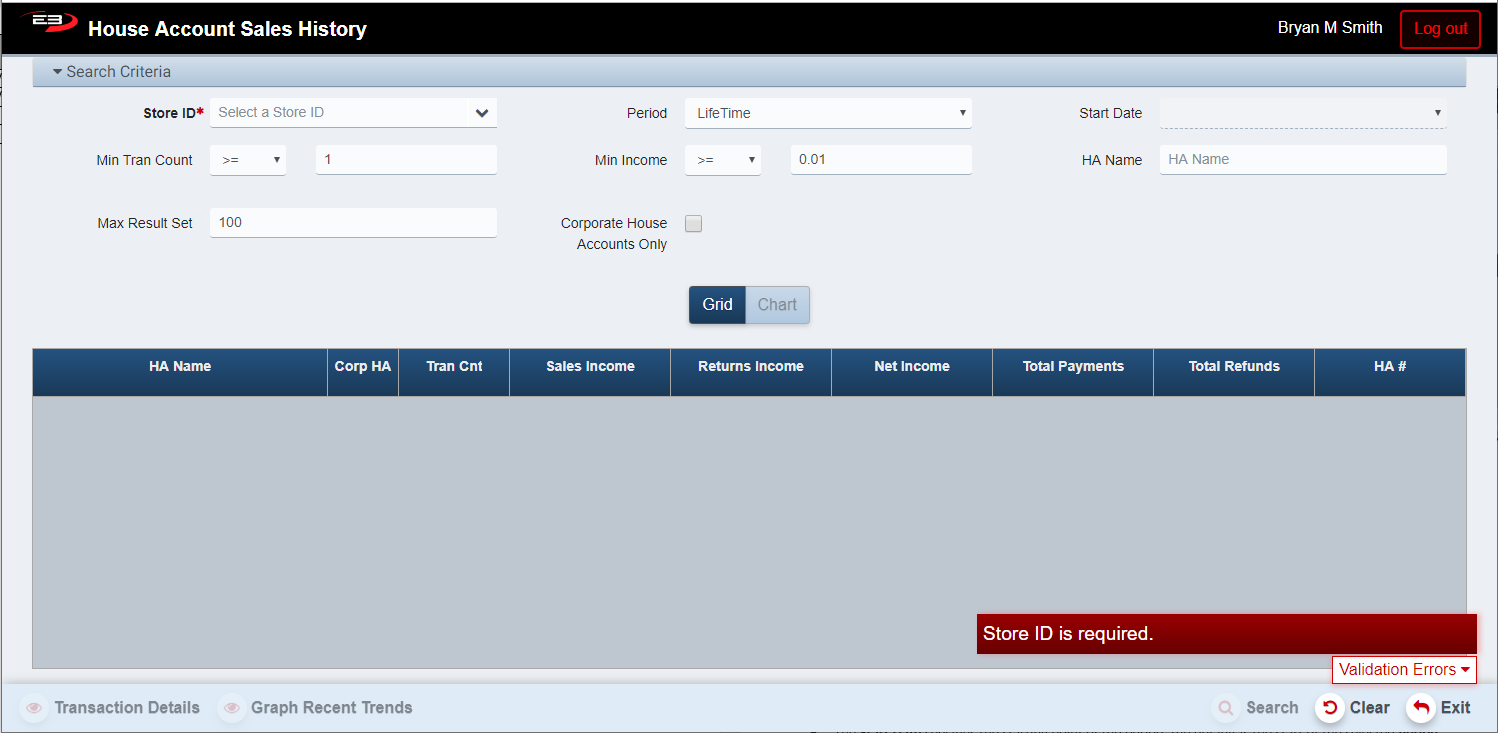The height and width of the screenshot is (733, 1498).
Task: Click into the HA Name field
Action: point(1302,160)
